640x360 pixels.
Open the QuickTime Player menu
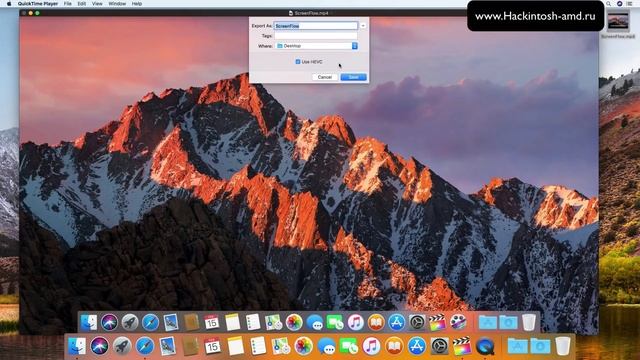click(x=38, y=4)
